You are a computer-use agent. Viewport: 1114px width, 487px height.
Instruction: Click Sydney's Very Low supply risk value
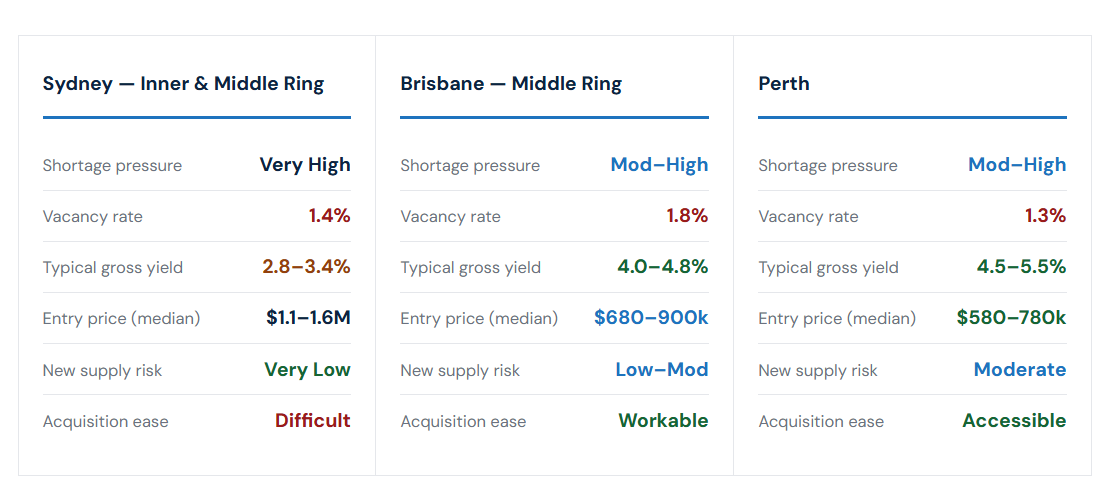(x=308, y=370)
